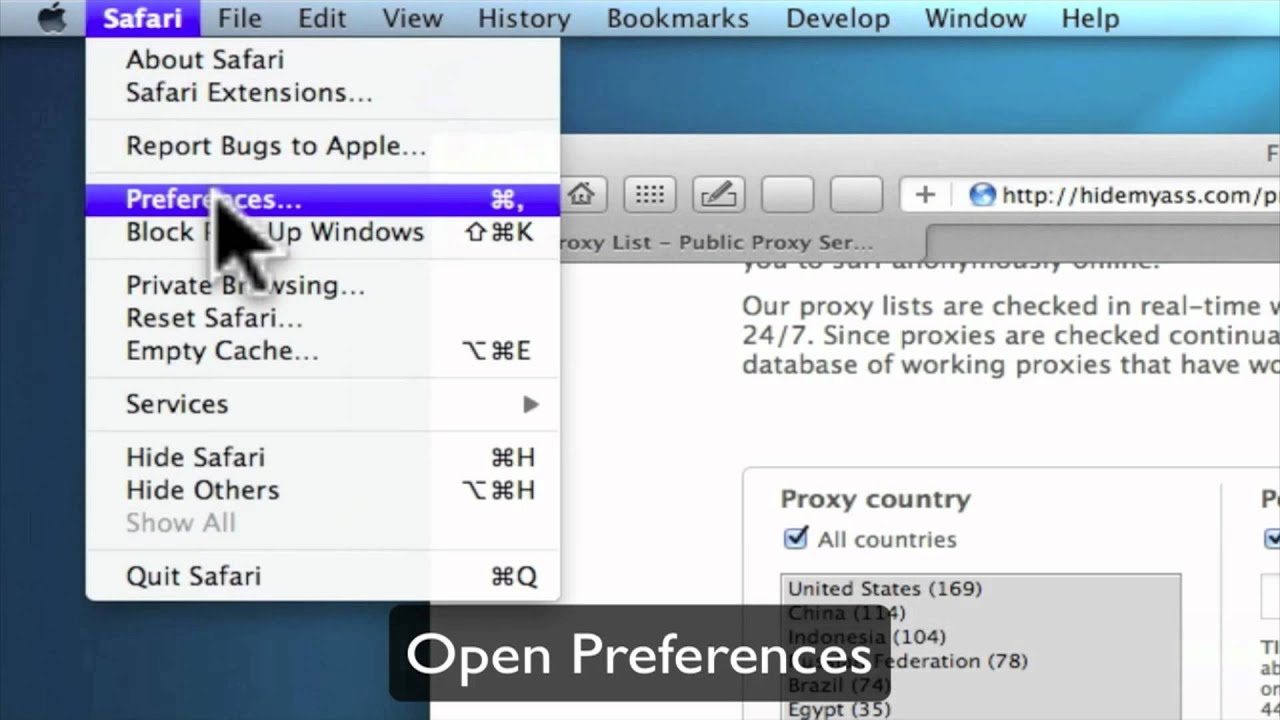The width and height of the screenshot is (1280, 720).
Task: Open the View menu
Action: [412, 18]
